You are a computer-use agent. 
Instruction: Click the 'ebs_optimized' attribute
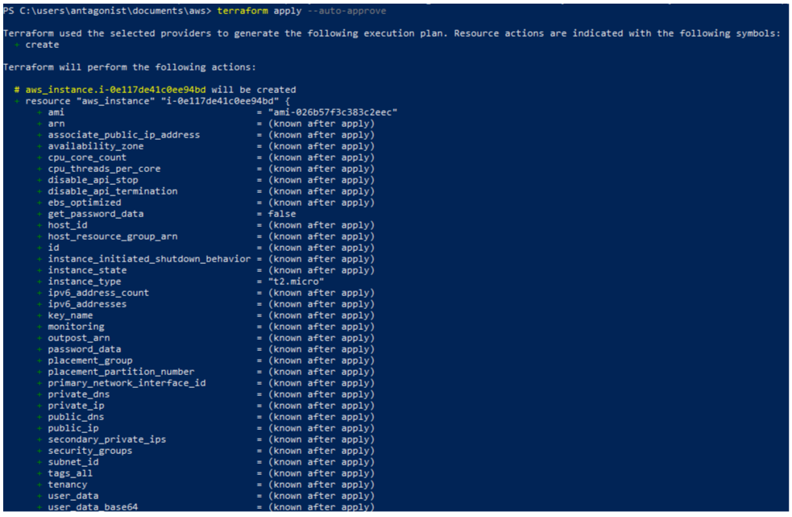[x=84, y=202]
